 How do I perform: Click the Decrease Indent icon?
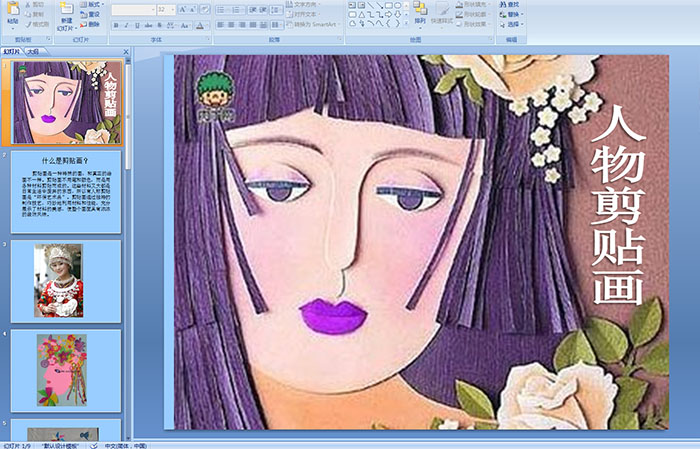click(253, 9)
